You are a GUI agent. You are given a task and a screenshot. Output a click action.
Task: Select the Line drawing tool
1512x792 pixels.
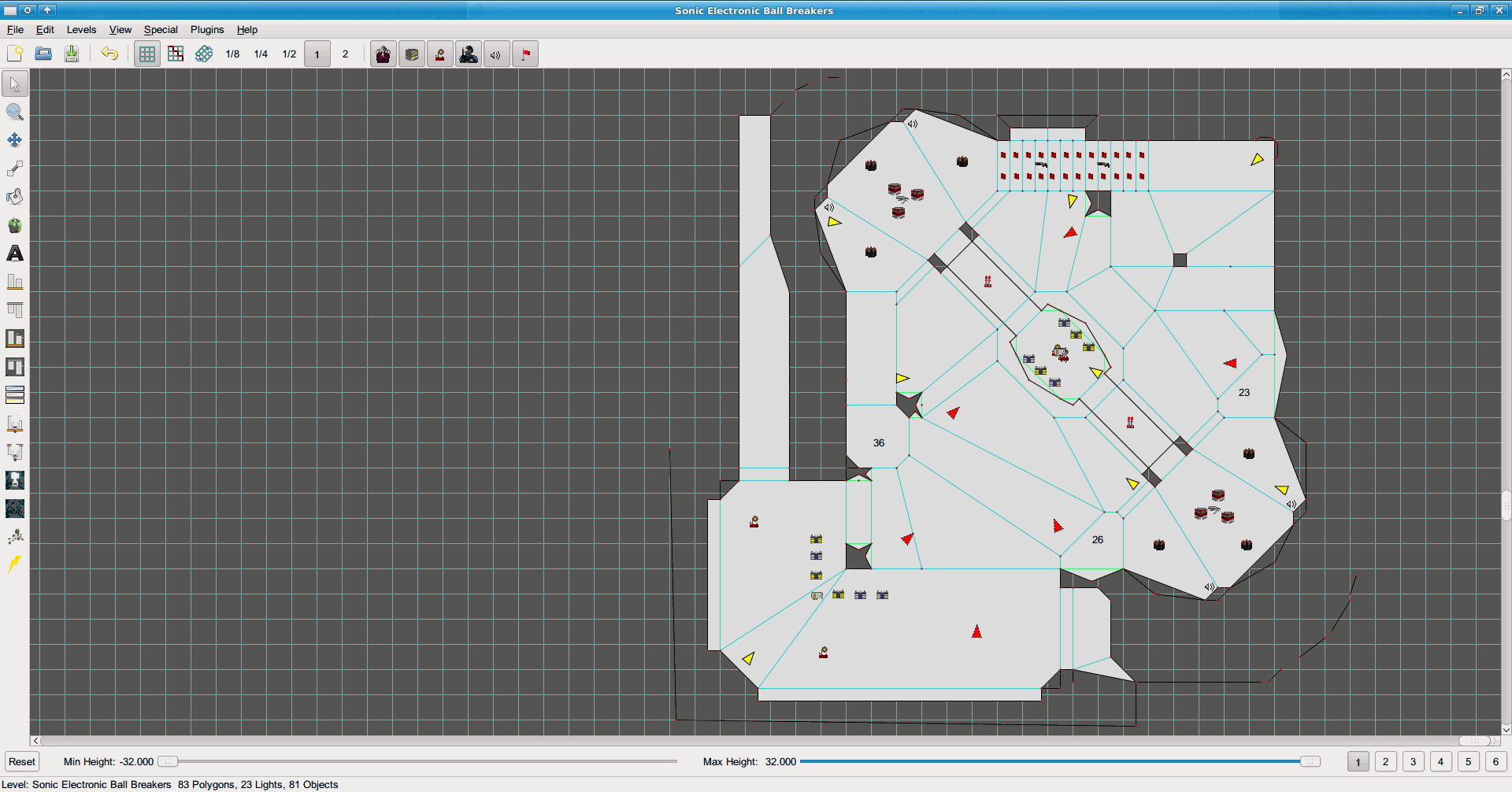(x=15, y=168)
